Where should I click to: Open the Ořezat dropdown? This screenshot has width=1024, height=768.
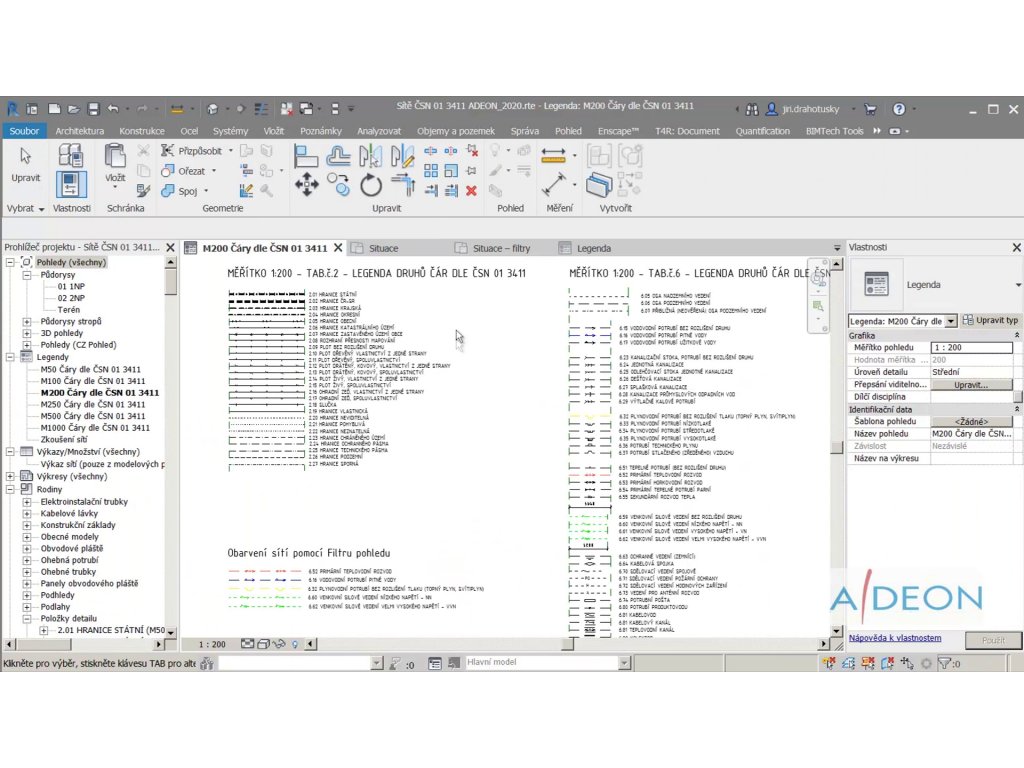[x=214, y=171]
